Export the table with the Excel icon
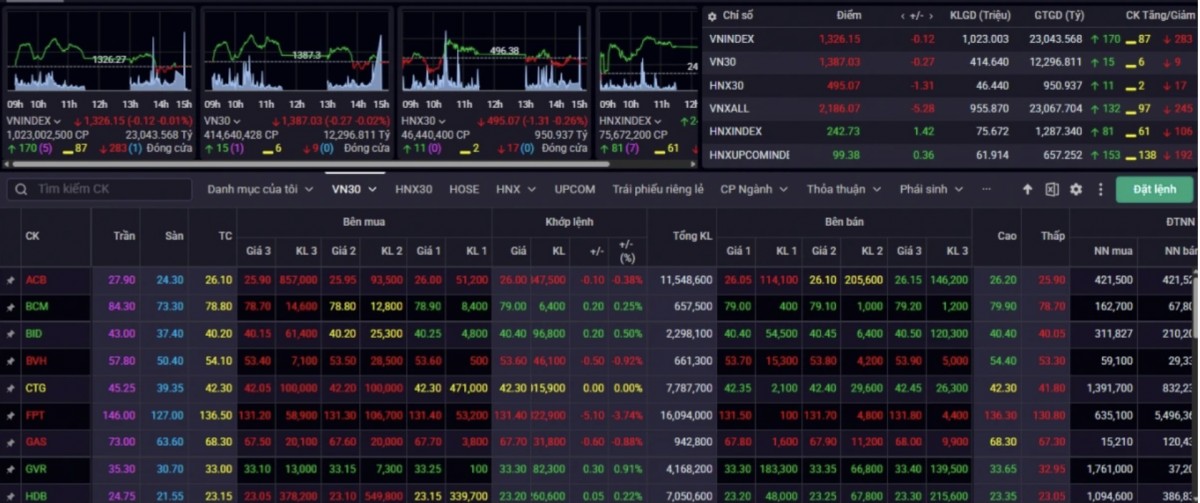The image size is (1200, 503). pyautogui.click(x=1052, y=189)
